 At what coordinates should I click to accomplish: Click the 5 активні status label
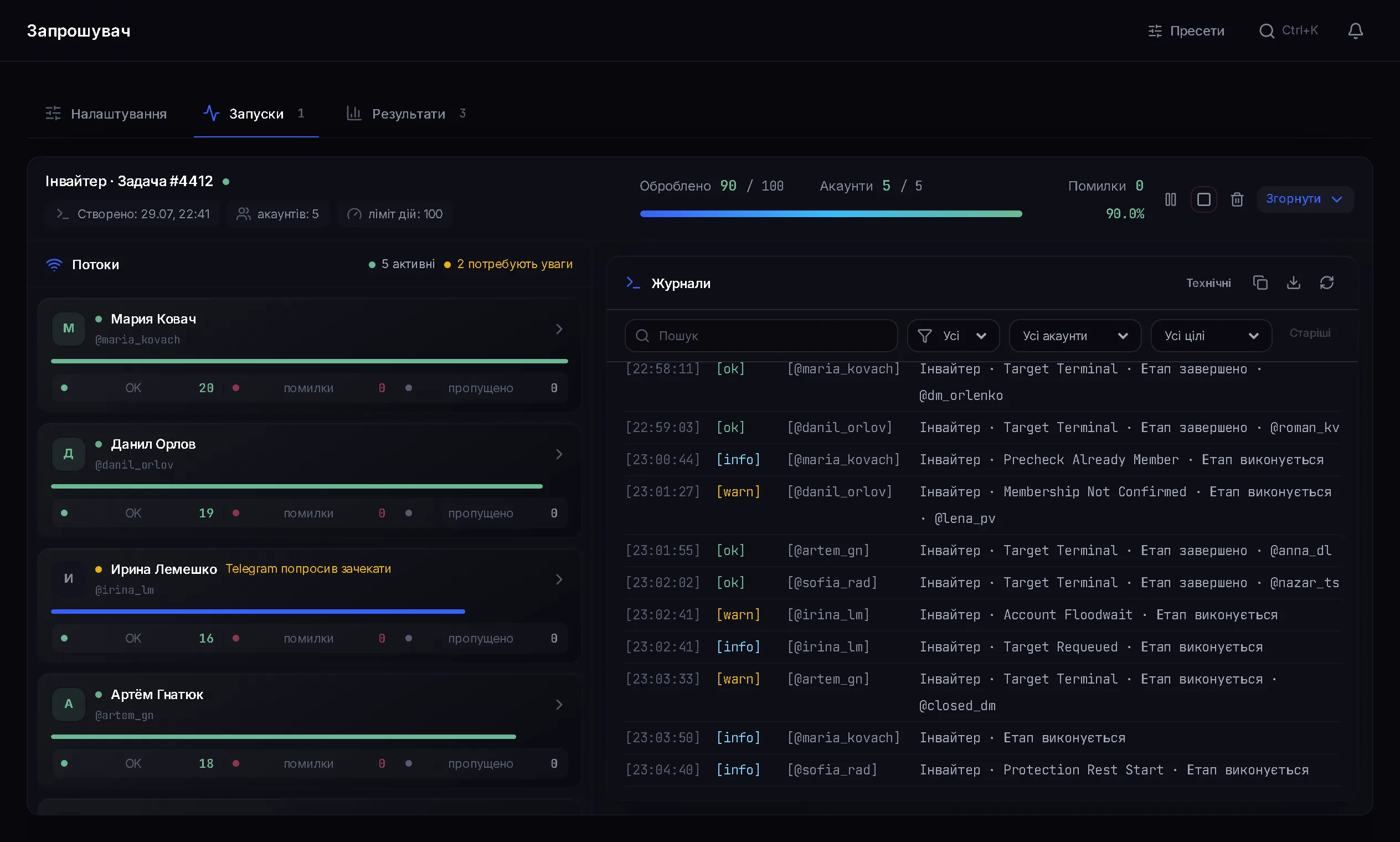pos(402,264)
